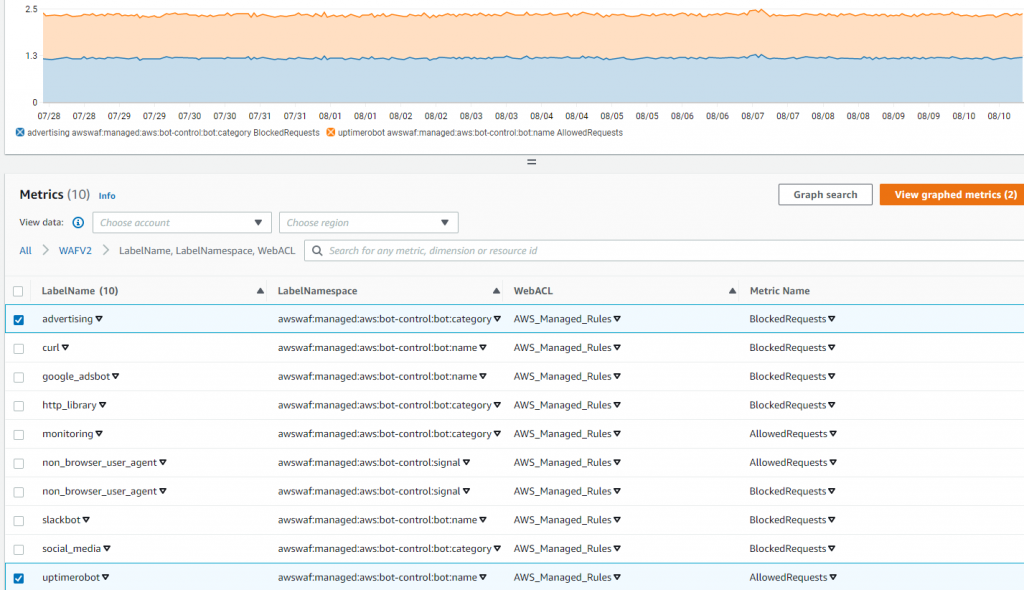This screenshot has width=1024, height=590.
Task: Toggle the pane resize handle icon
Action: pyautogui.click(x=532, y=162)
